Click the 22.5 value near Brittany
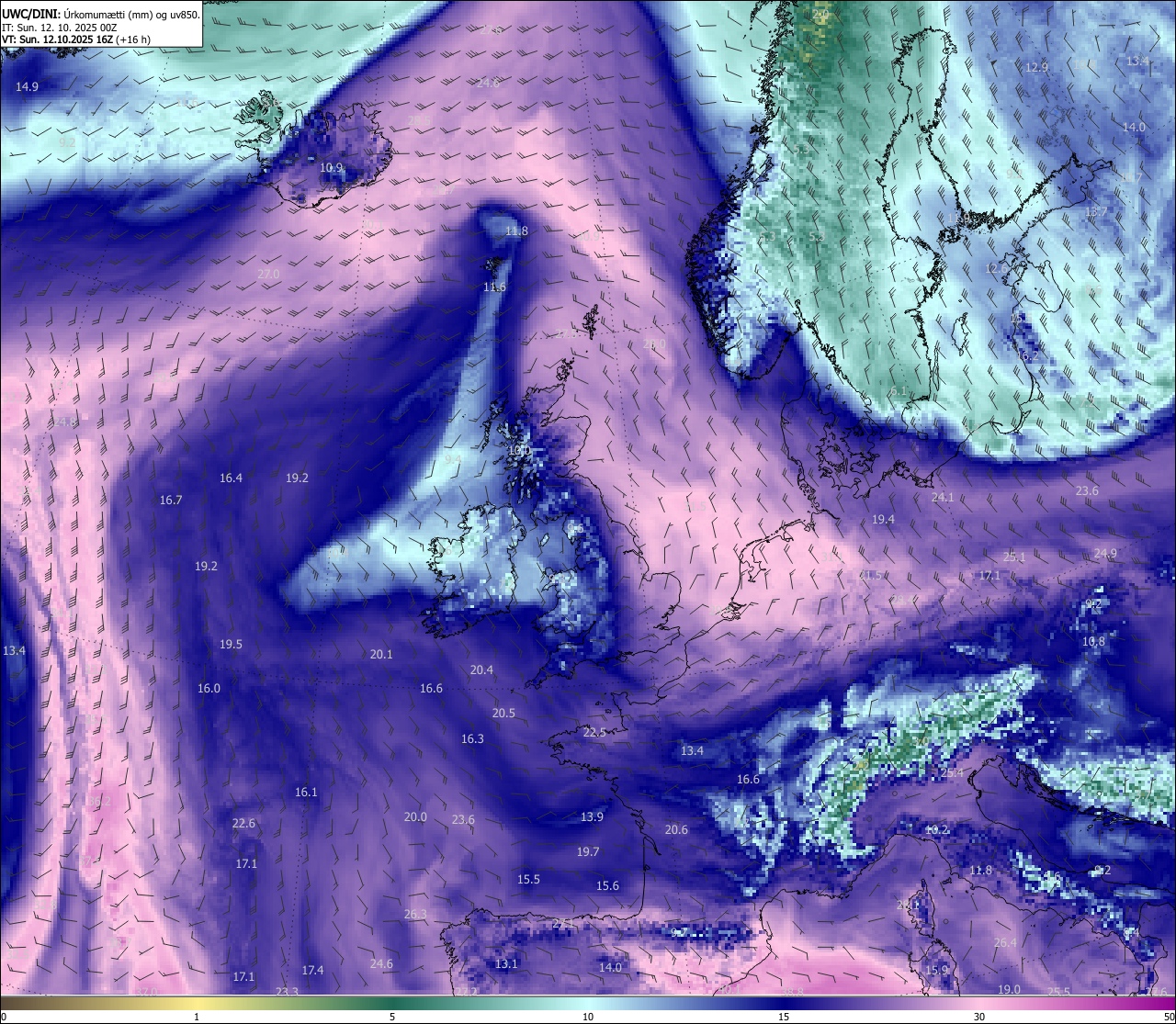 pos(594,733)
